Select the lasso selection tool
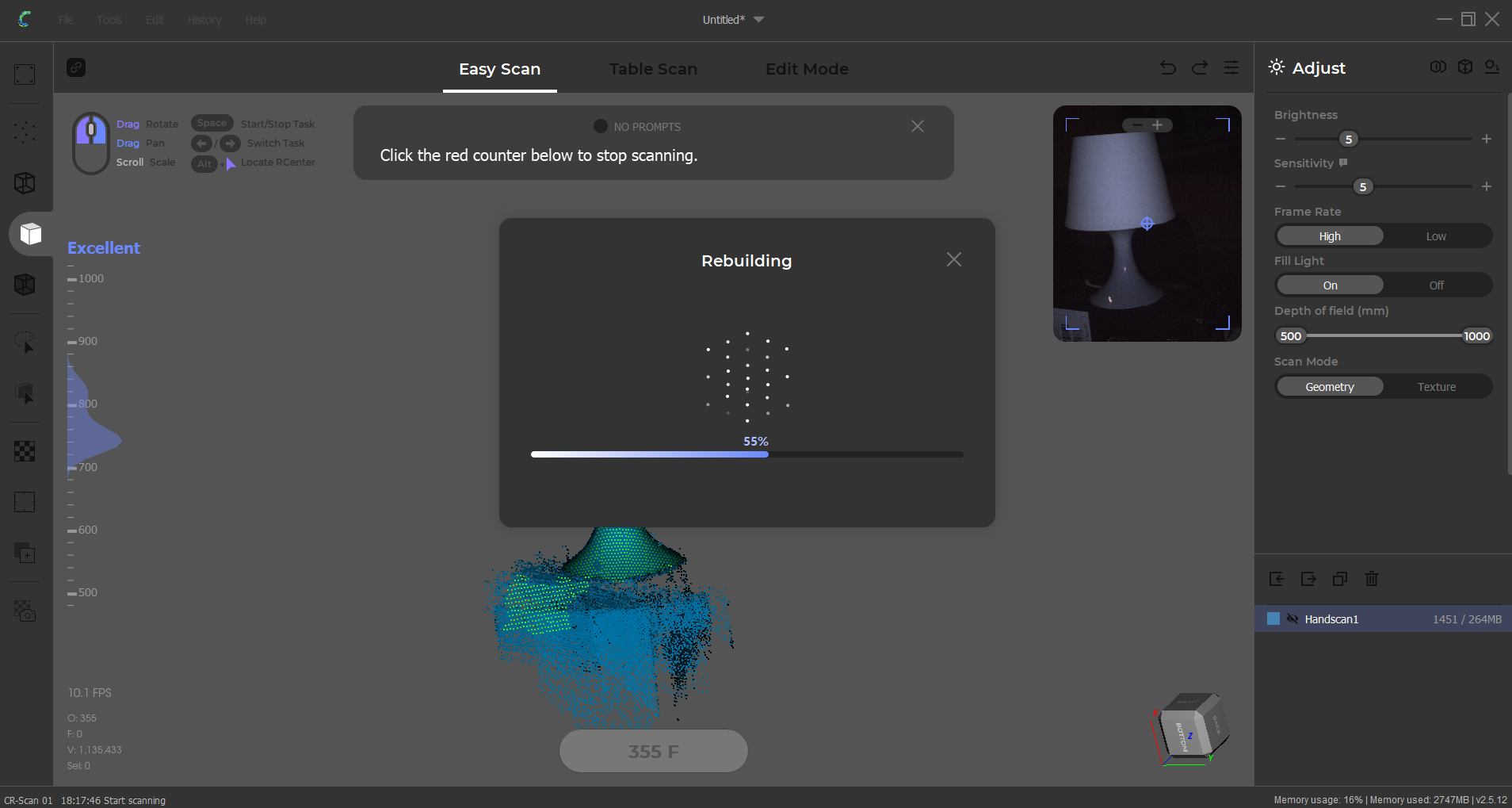This screenshot has width=1512, height=808. pyautogui.click(x=25, y=343)
